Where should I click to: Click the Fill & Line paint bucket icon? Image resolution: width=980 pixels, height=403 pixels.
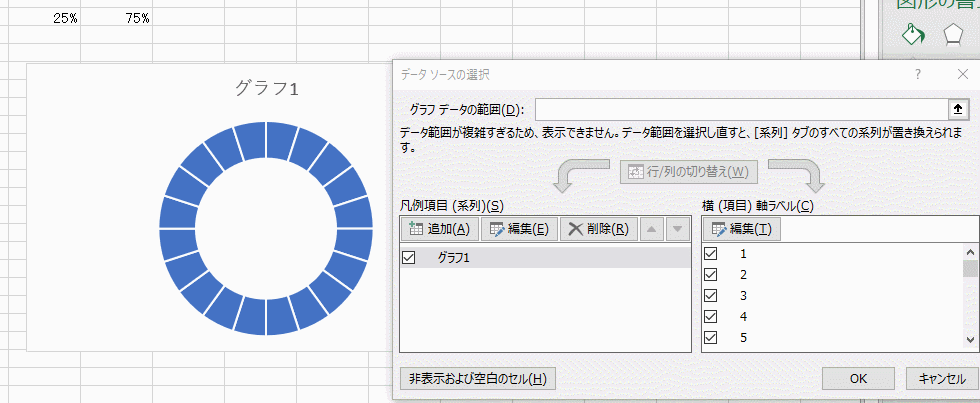[913, 35]
